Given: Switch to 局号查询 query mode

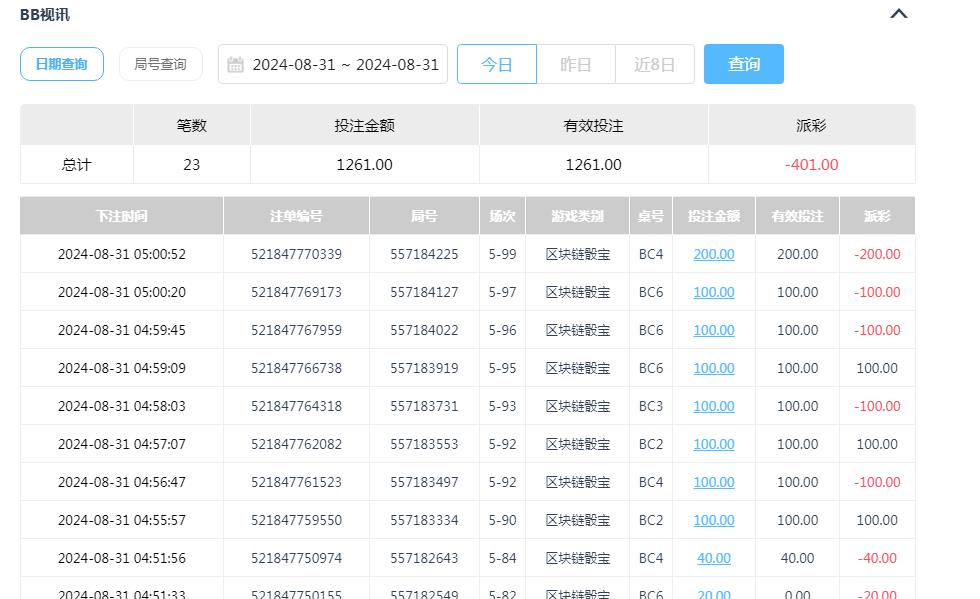Looking at the screenshot, I should point(160,63).
